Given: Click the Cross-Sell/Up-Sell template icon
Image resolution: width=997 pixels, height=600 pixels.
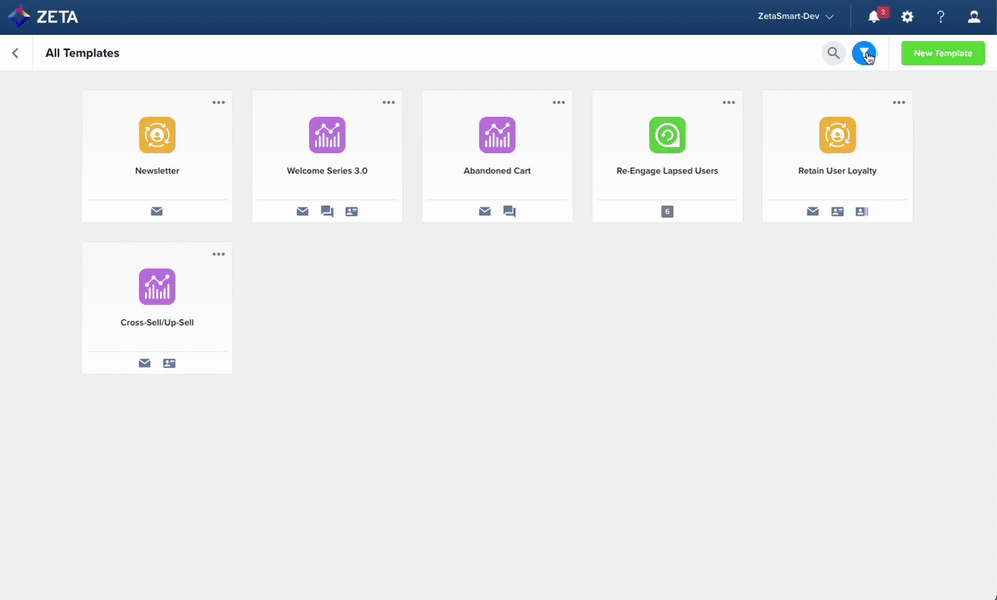Looking at the screenshot, I should coord(157,285).
